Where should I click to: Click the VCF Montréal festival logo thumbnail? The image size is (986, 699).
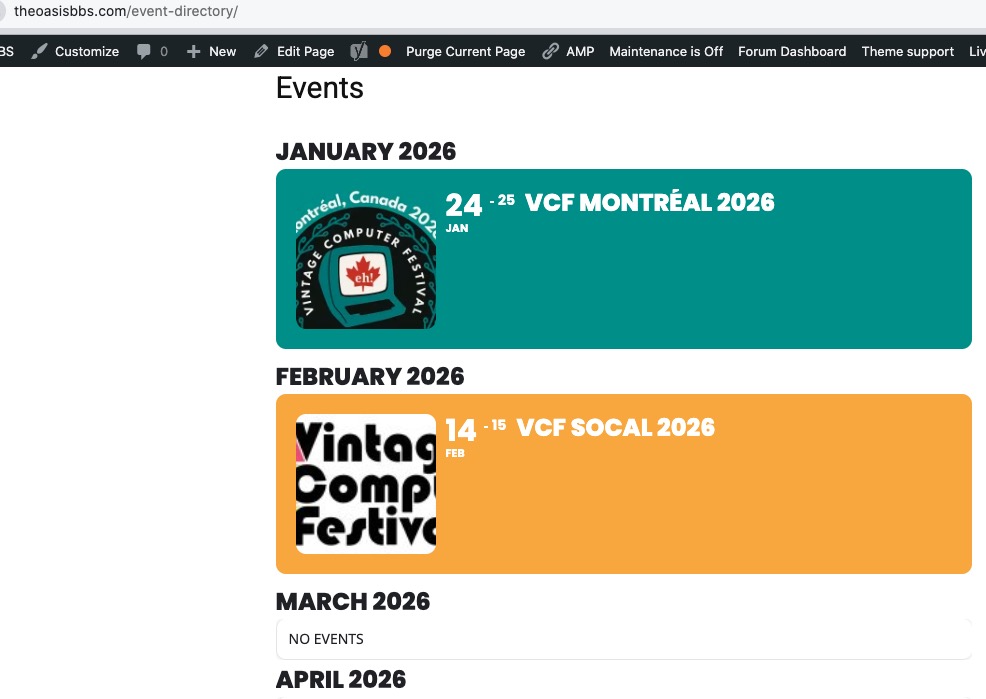tap(366, 259)
